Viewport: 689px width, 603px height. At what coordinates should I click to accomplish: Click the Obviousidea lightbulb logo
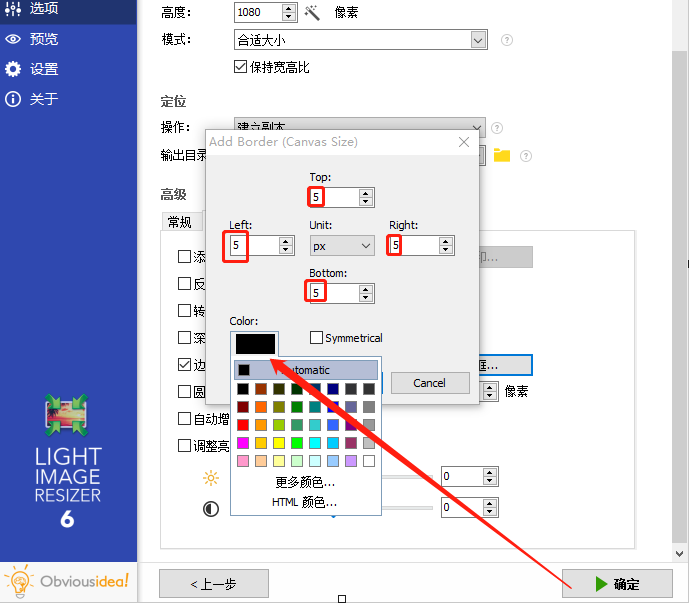pyautogui.click(x=20, y=581)
